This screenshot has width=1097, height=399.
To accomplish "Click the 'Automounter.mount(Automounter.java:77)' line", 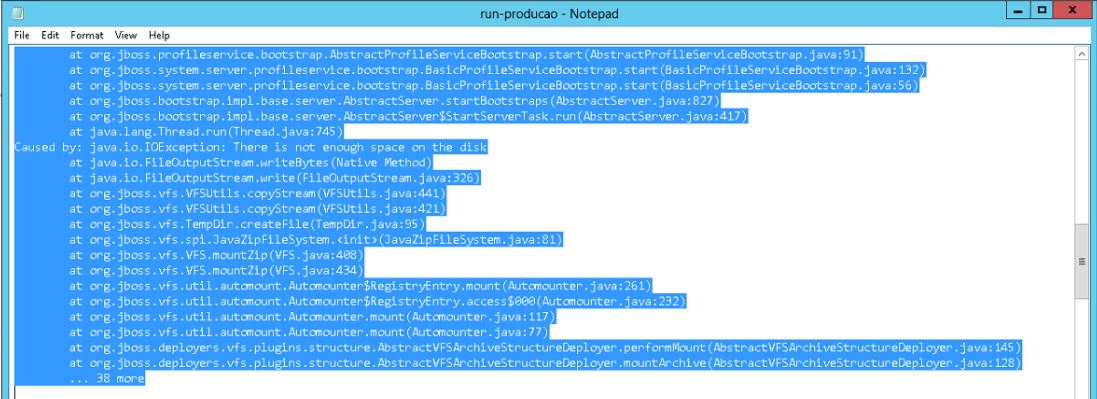I will click(x=309, y=332).
